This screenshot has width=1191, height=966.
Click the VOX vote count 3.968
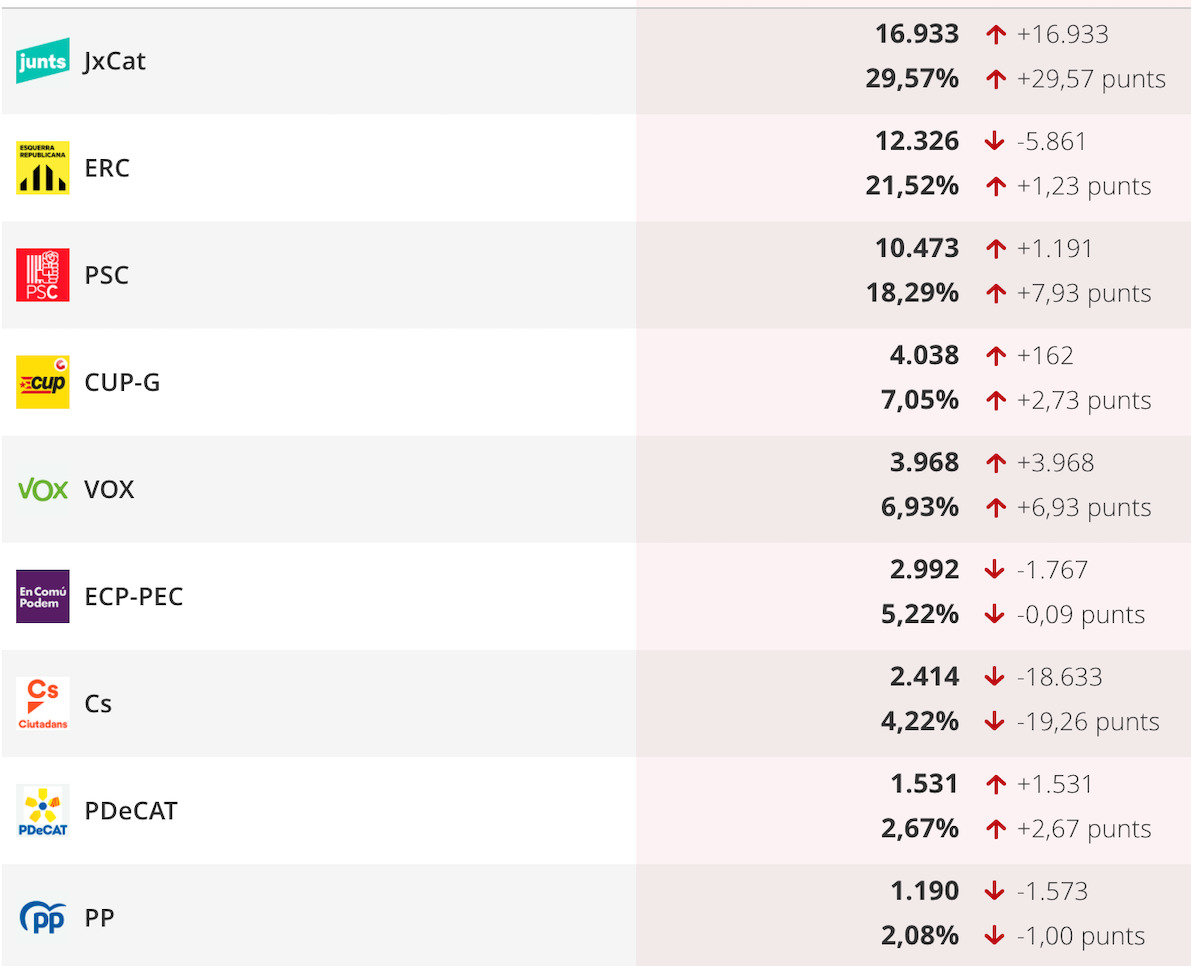924,462
